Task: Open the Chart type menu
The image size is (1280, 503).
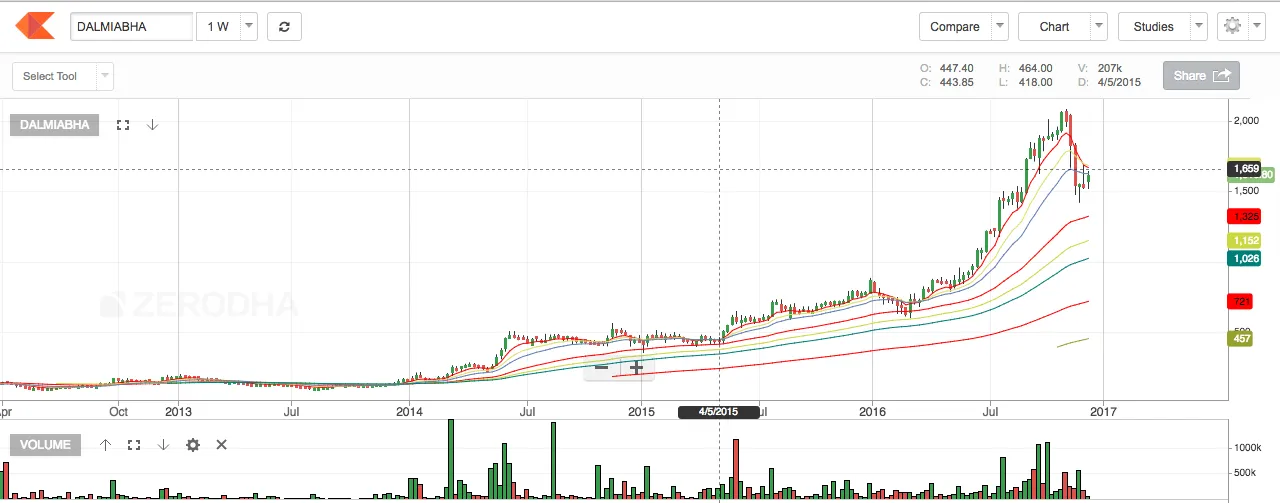Action: (x=1062, y=27)
